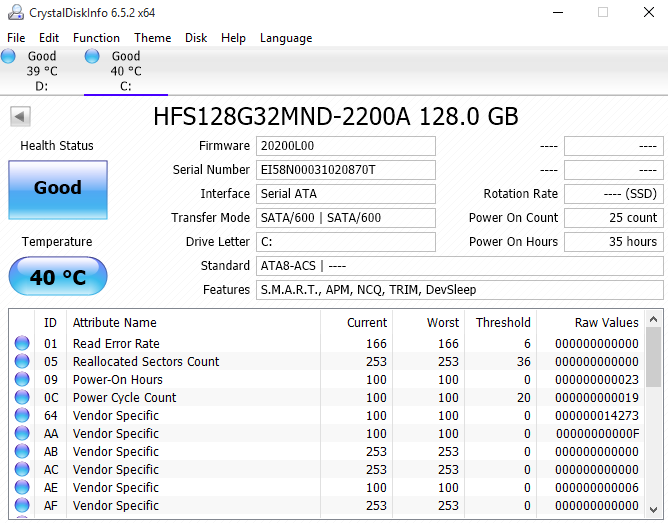This screenshot has width=668, height=523.
Task: Open the Disk menu
Action: [x=196, y=38]
